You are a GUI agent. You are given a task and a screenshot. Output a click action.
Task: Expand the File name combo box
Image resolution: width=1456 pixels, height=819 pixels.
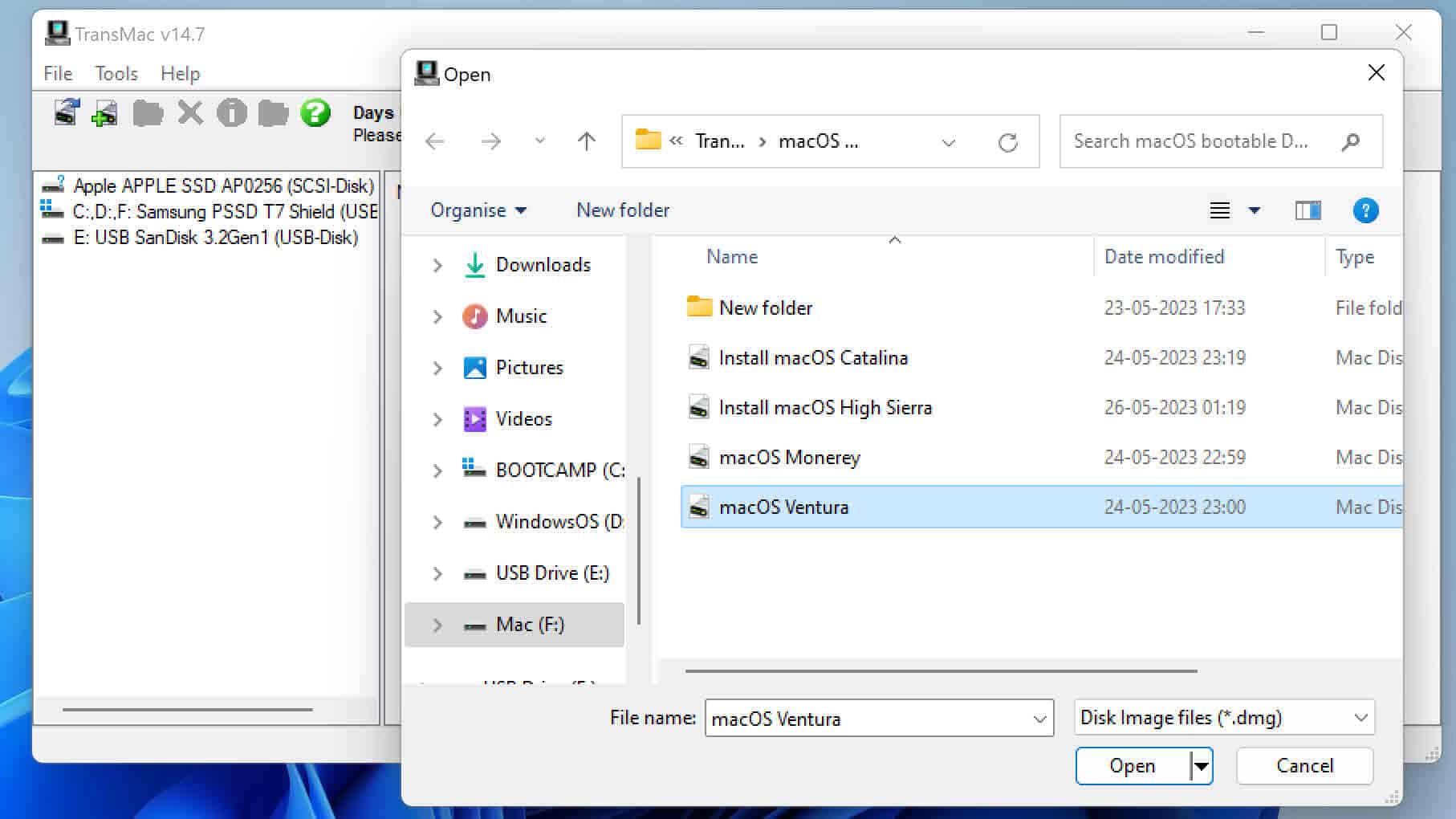[x=1040, y=719]
